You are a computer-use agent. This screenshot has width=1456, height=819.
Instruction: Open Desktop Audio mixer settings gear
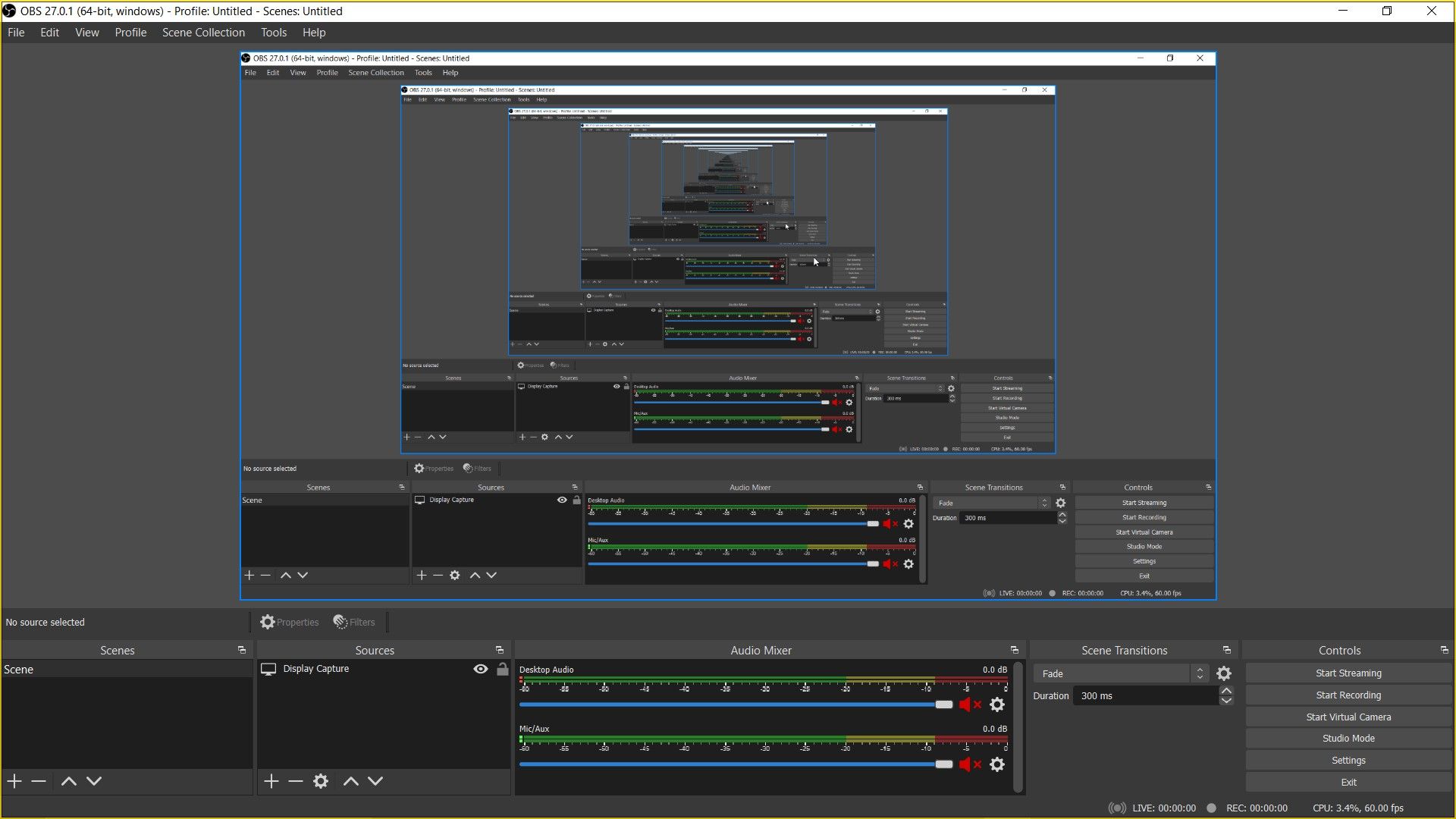click(x=997, y=705)
